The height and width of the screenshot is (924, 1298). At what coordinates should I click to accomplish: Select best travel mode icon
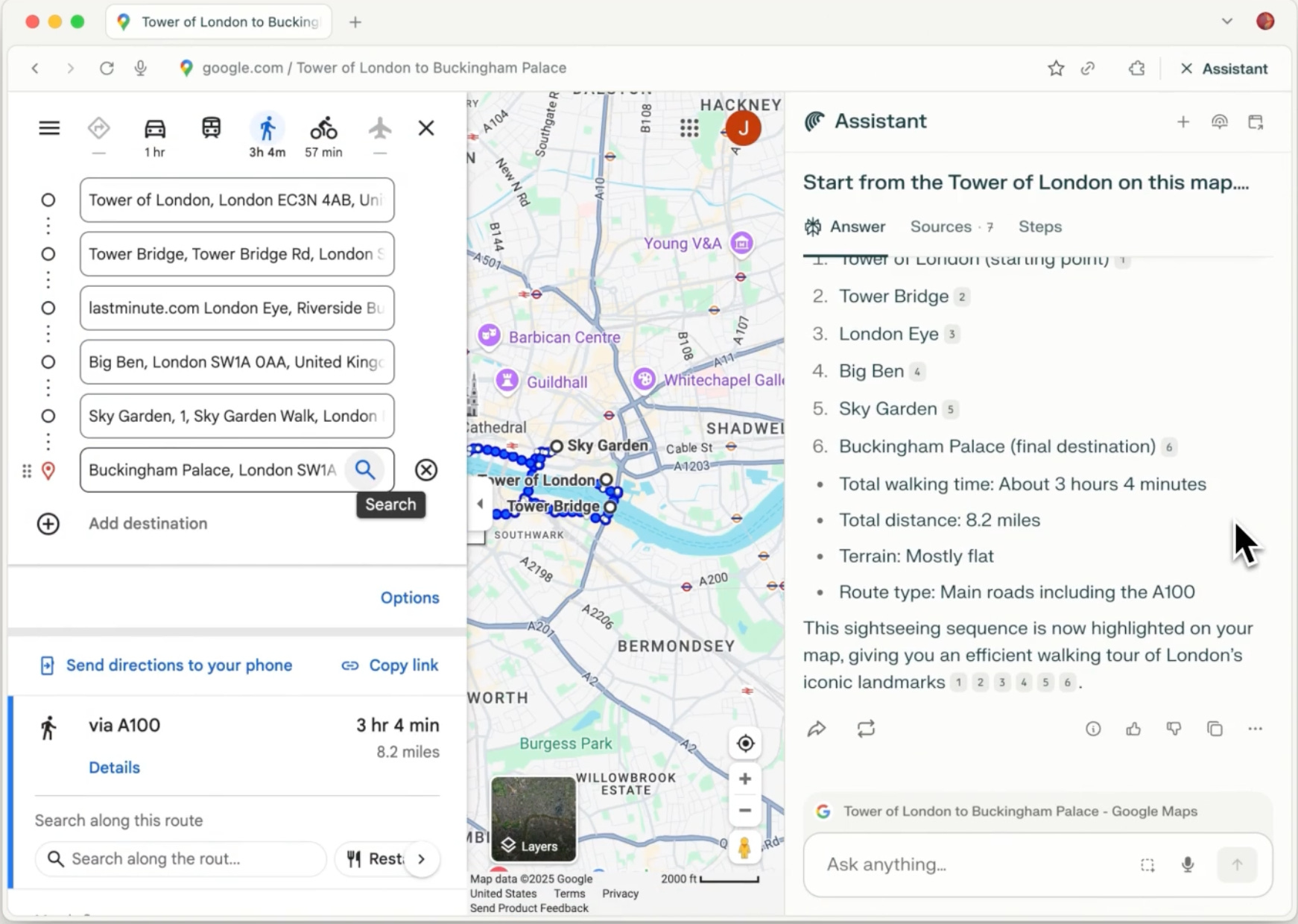point(98,128)
